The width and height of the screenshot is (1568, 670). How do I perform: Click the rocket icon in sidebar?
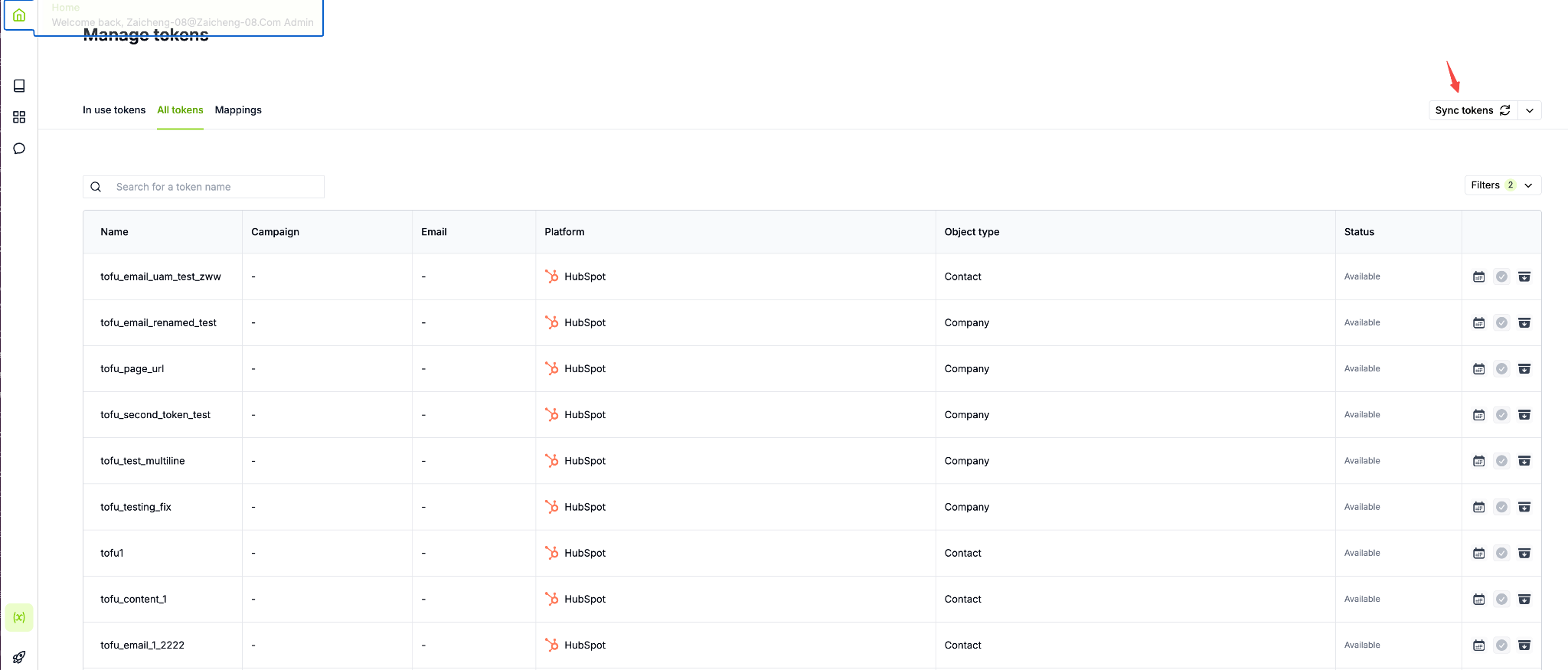19,657
